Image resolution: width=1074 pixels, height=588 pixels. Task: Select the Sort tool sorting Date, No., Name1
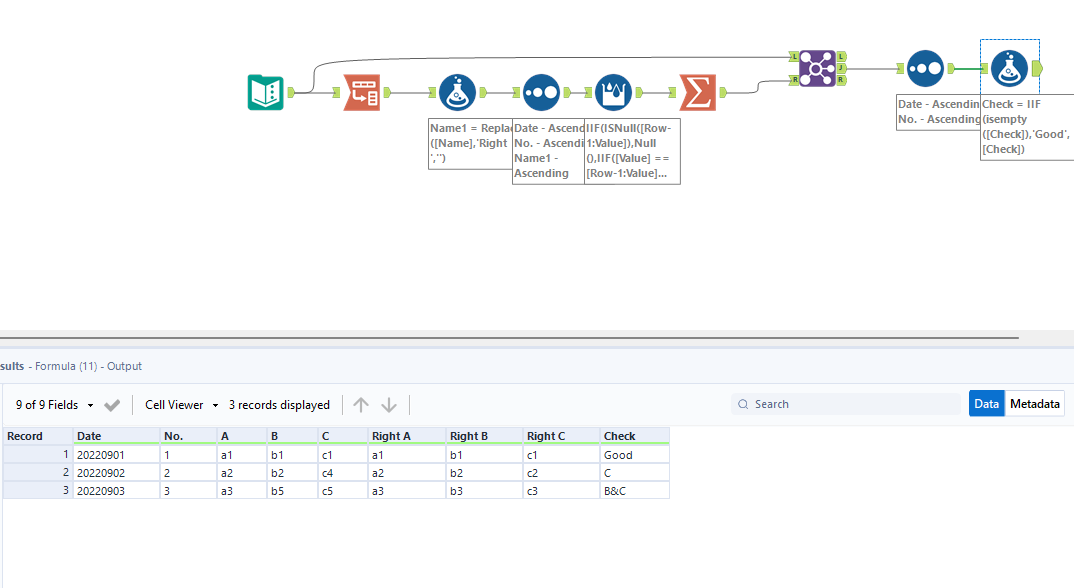pos(541,92)
